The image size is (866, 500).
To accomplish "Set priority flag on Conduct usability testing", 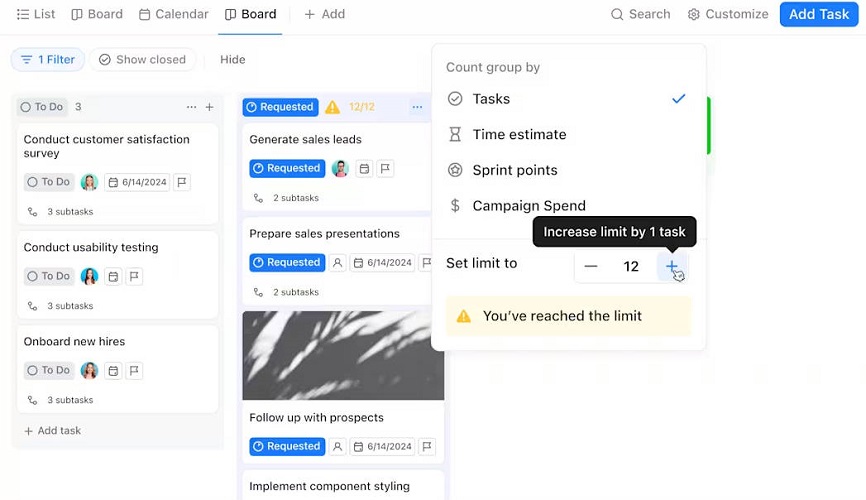I will (x=134, y=276).
